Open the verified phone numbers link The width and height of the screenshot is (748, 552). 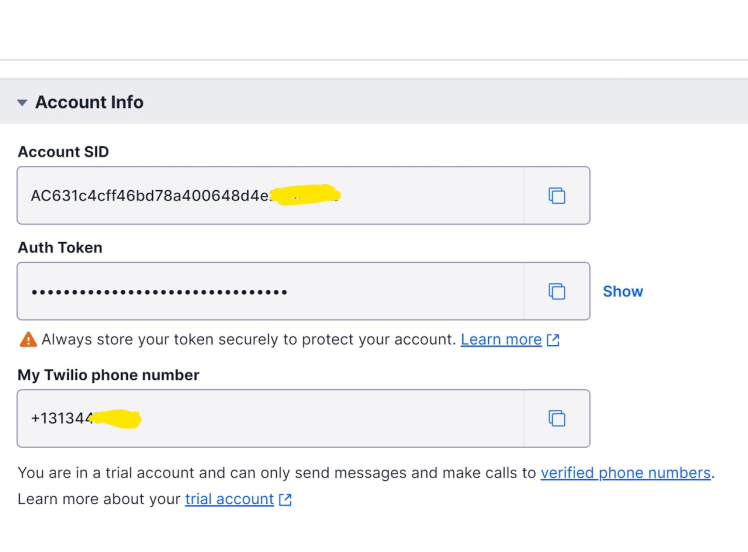[x=625, y=473]
